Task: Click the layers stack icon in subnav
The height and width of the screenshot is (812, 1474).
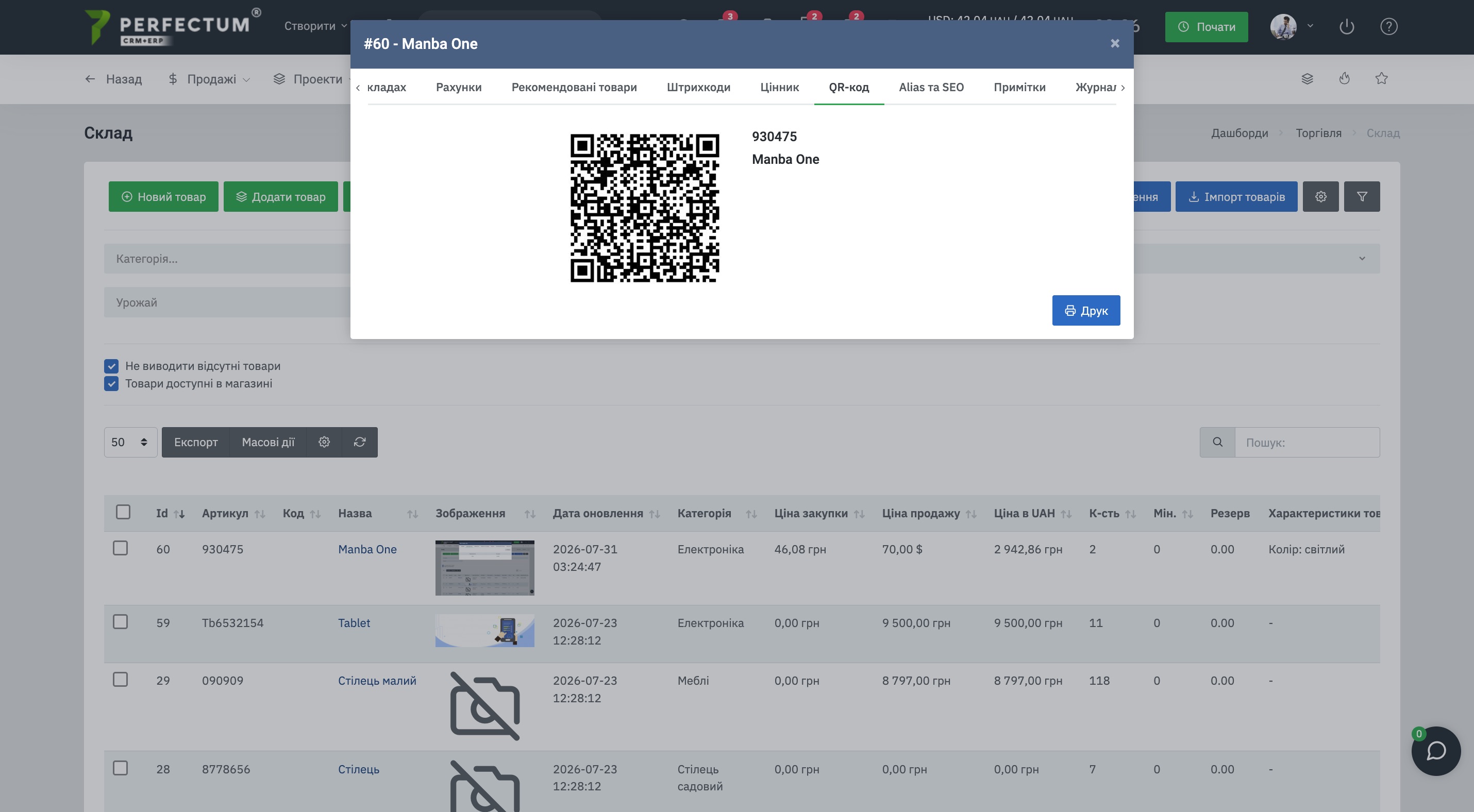Action: [x=1307, y=79]
